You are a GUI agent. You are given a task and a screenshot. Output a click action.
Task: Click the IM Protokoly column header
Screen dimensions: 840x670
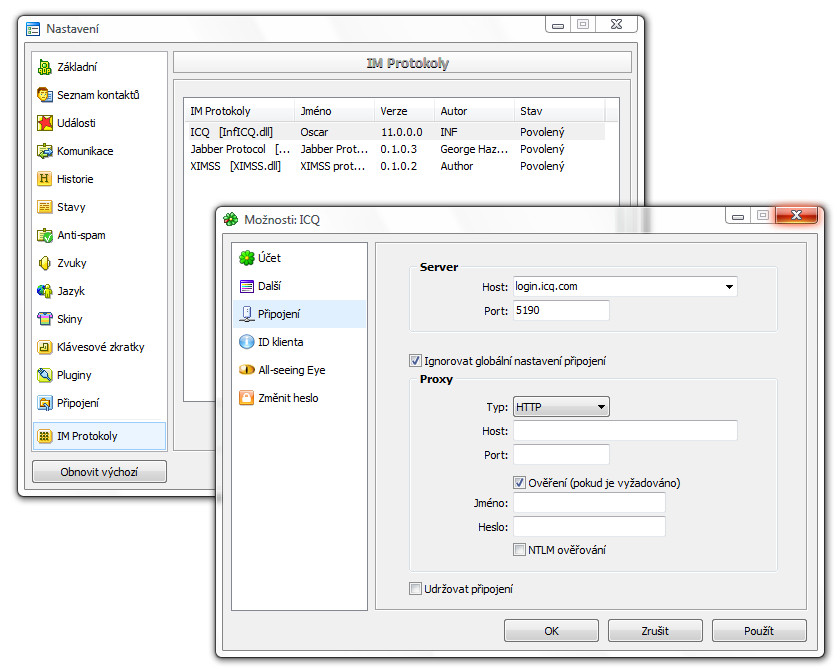(239, 111)
